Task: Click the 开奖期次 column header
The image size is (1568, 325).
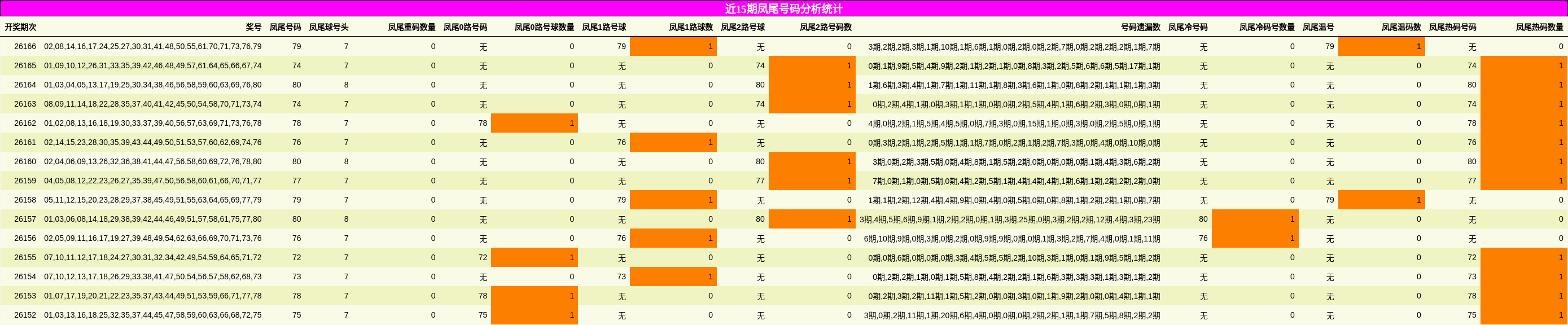Action: [20, 28]
